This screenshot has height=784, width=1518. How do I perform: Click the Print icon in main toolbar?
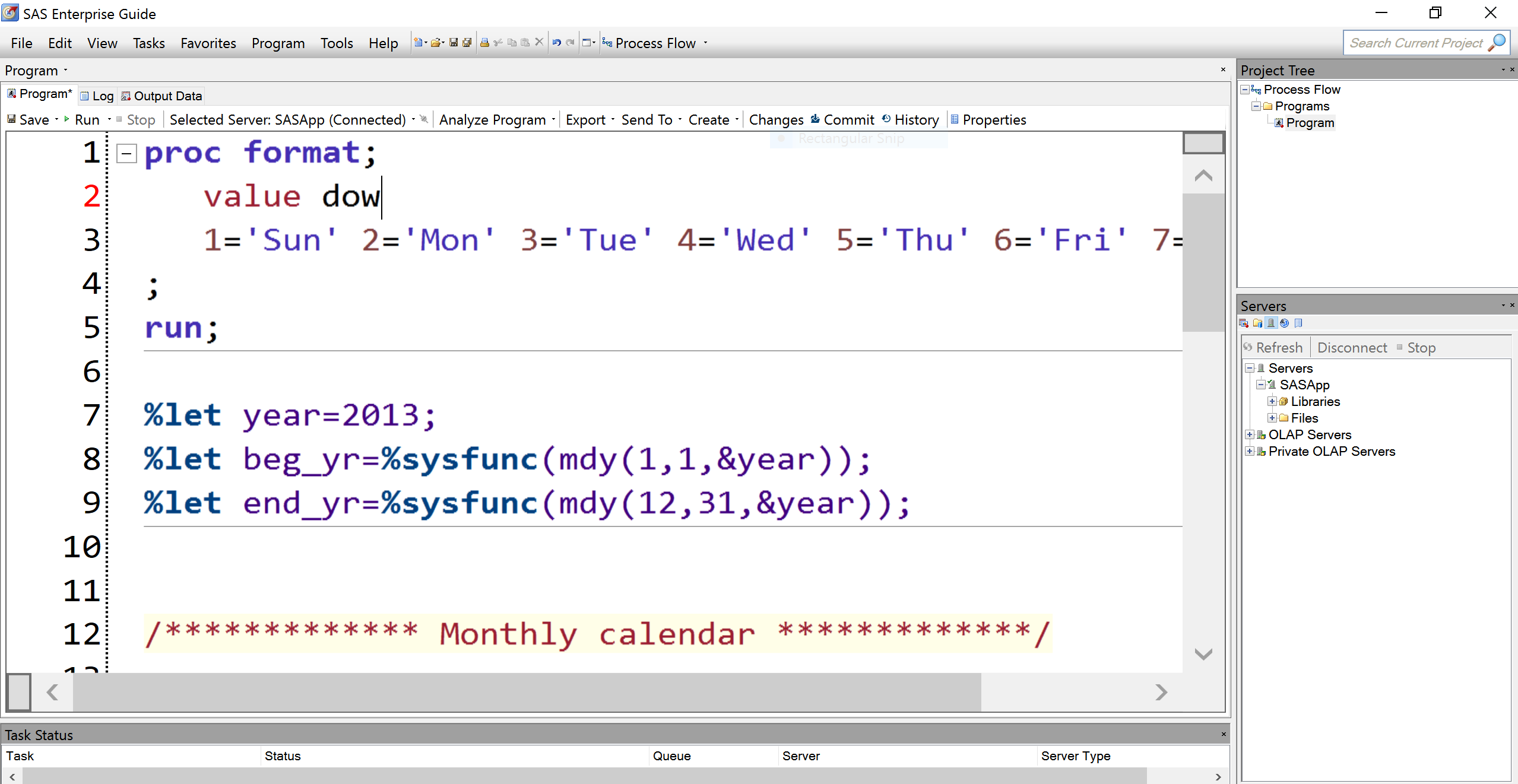point(484,43)
